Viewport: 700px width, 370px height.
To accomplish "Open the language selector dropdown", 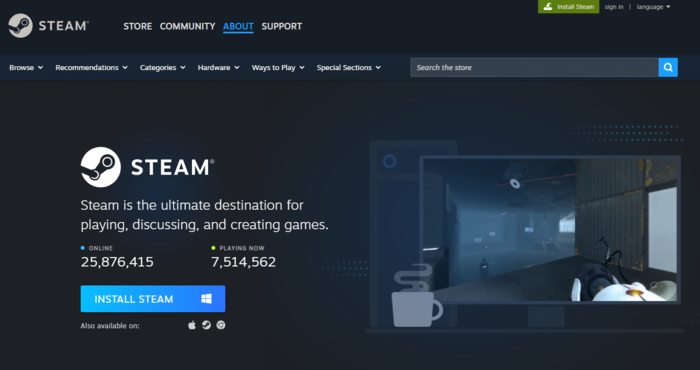I will click(x=653, y=7).
